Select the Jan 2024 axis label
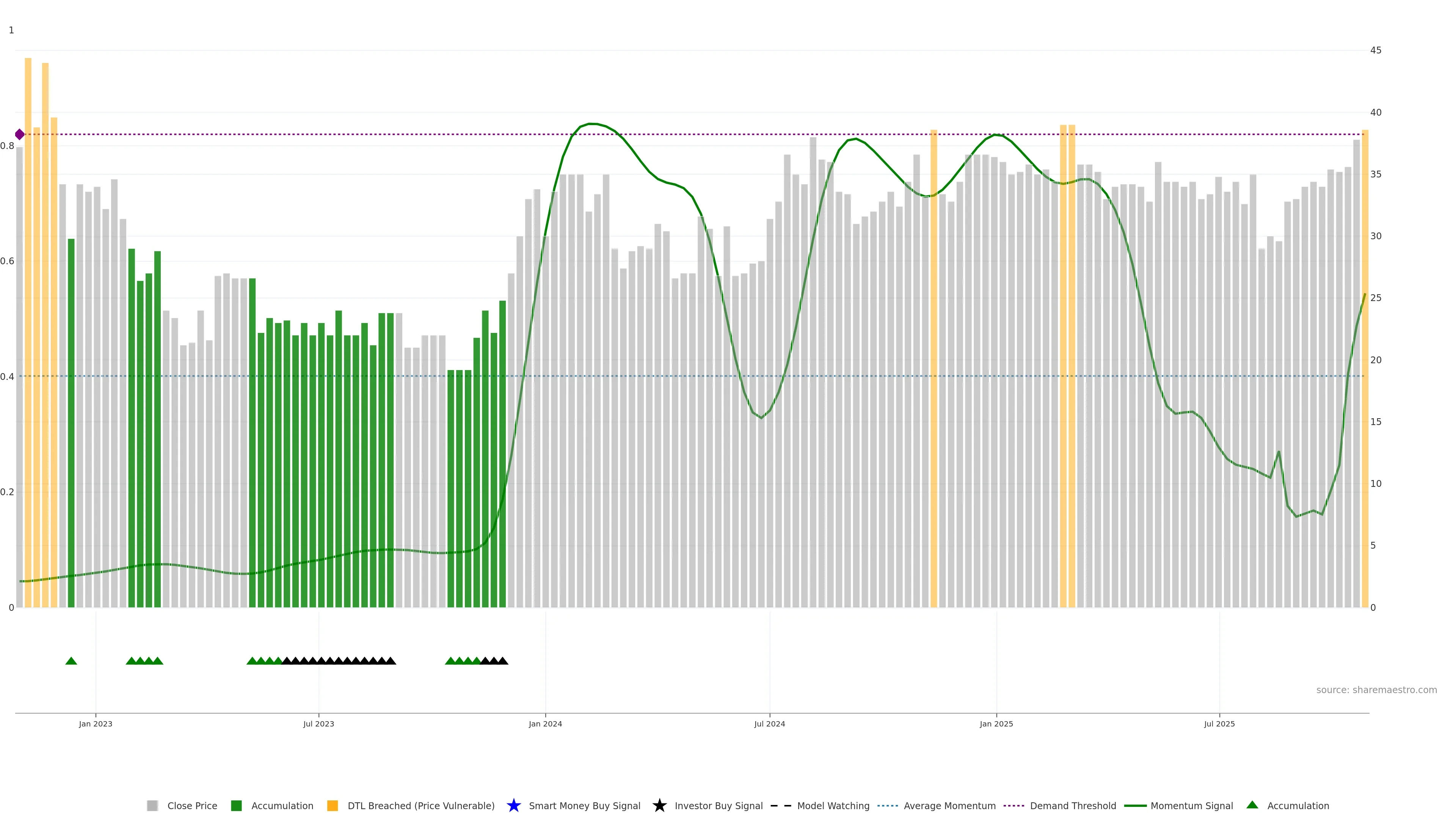Image resolution: width=1456 pixels, height=819 pixels. point(545,723)
